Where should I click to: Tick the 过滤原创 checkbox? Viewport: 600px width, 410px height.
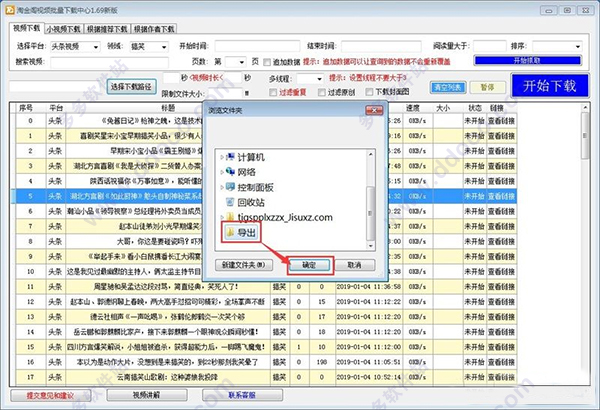[321, 92]
